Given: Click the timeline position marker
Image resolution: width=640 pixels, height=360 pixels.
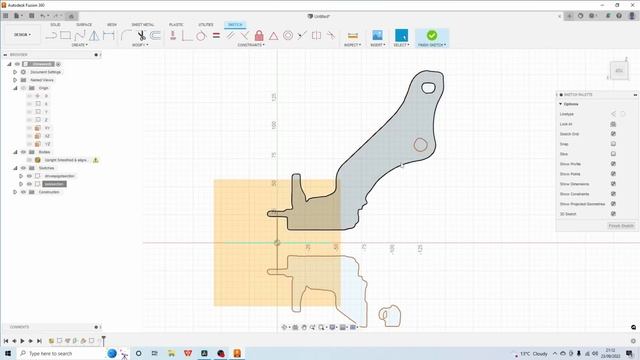Looking at the screenshot, I should (x=104, y=340).
